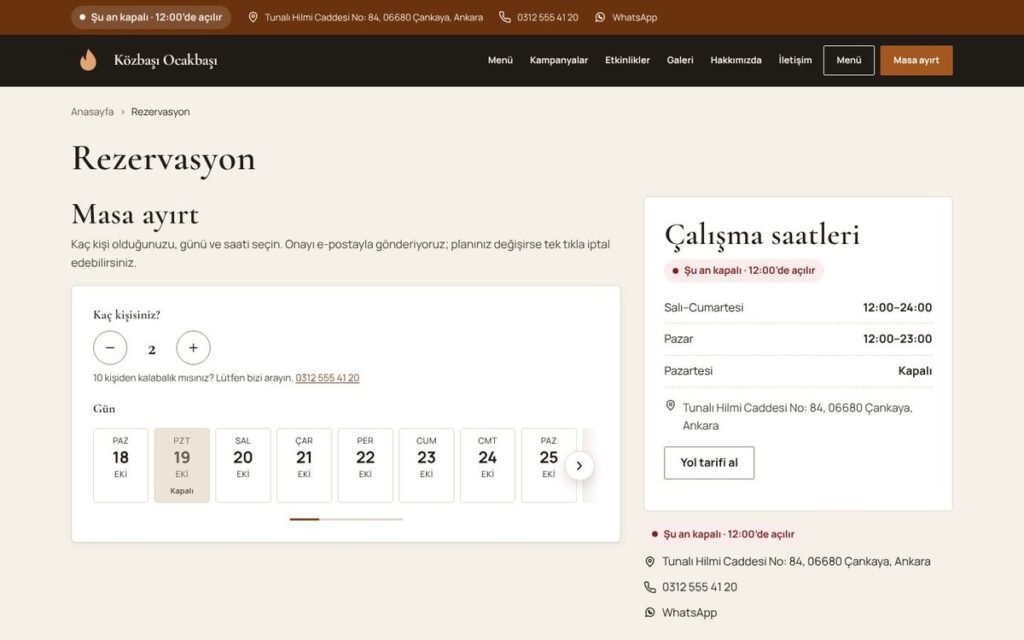Viewport: 1024px width, 640px height.
Task: Open the Menü nav link beside Kampanyalar
Action: tap(500, 60)
